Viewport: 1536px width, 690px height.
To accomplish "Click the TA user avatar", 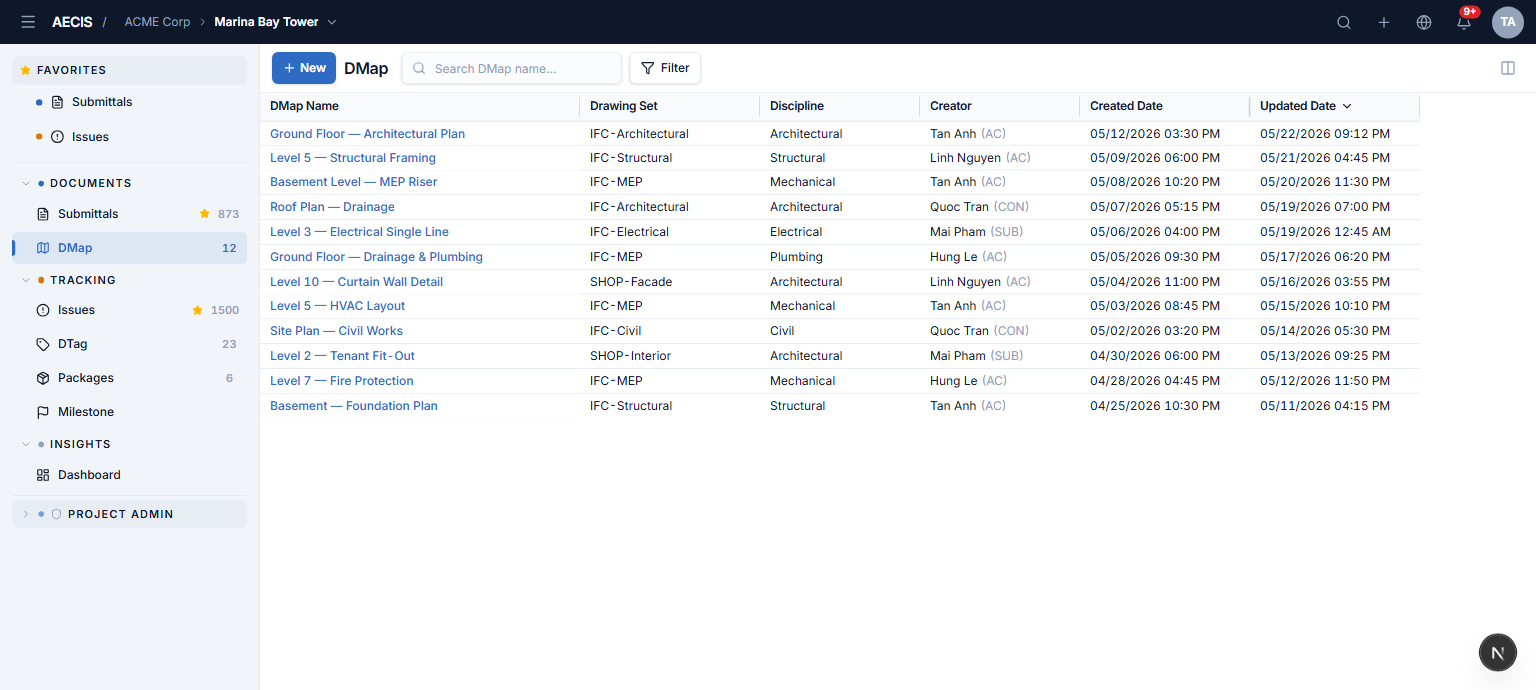I will pyautogui.click(x=1508, y=22).
